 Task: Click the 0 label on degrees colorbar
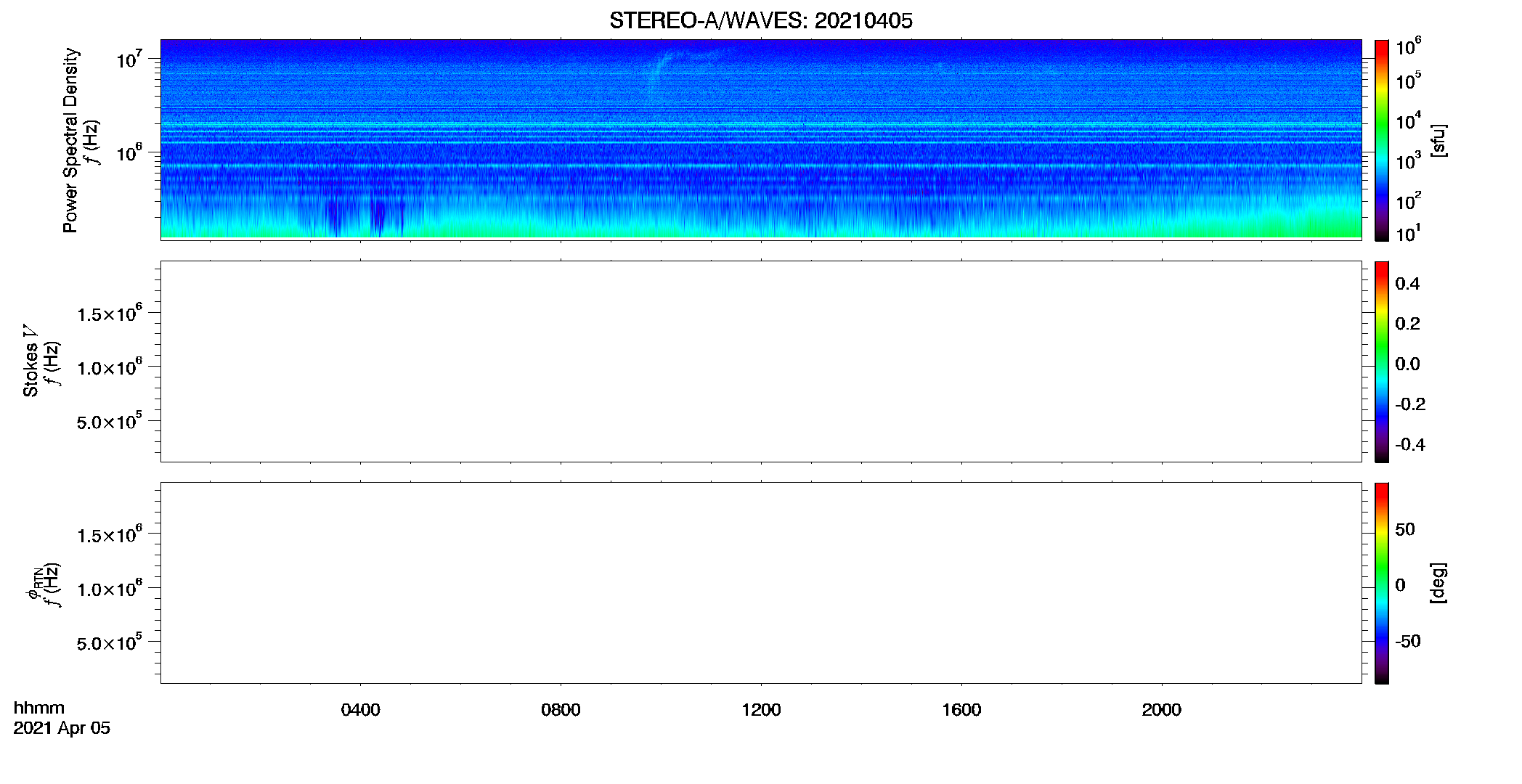[1400, 585]
